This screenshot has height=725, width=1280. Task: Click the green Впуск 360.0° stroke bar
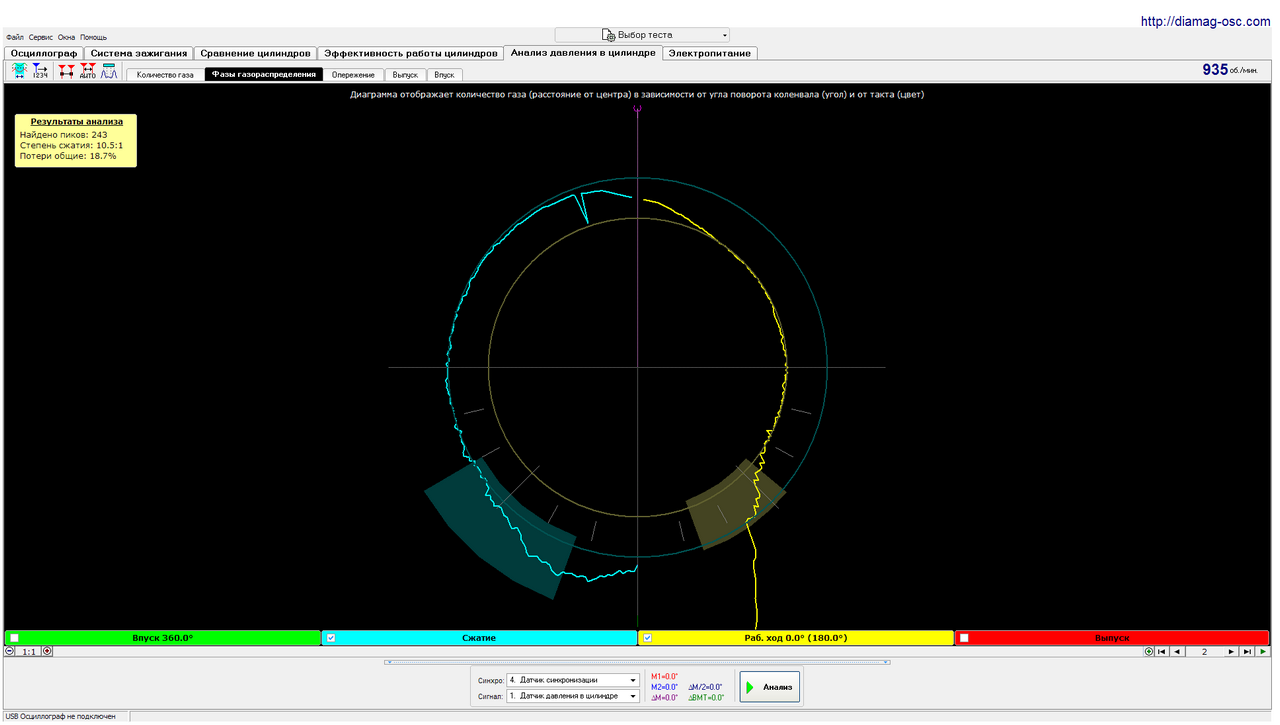coord(162,638)
